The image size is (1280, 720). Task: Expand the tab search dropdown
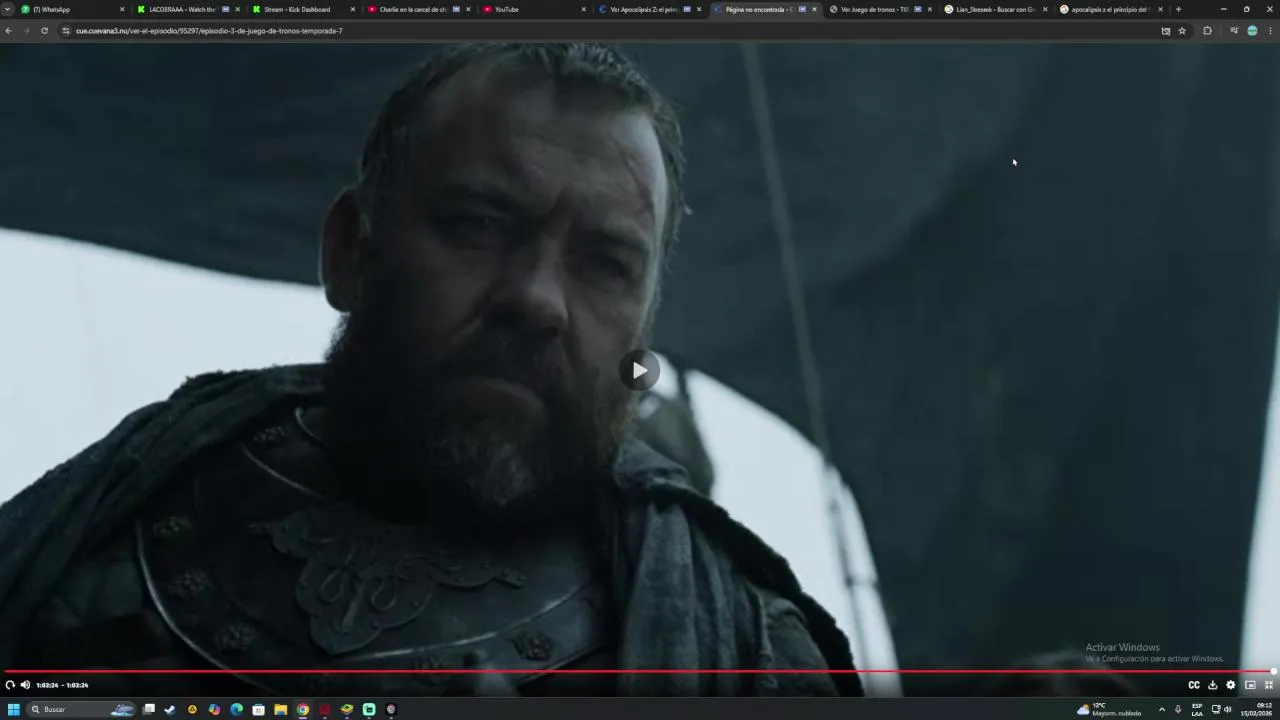[x=7, y=9]
